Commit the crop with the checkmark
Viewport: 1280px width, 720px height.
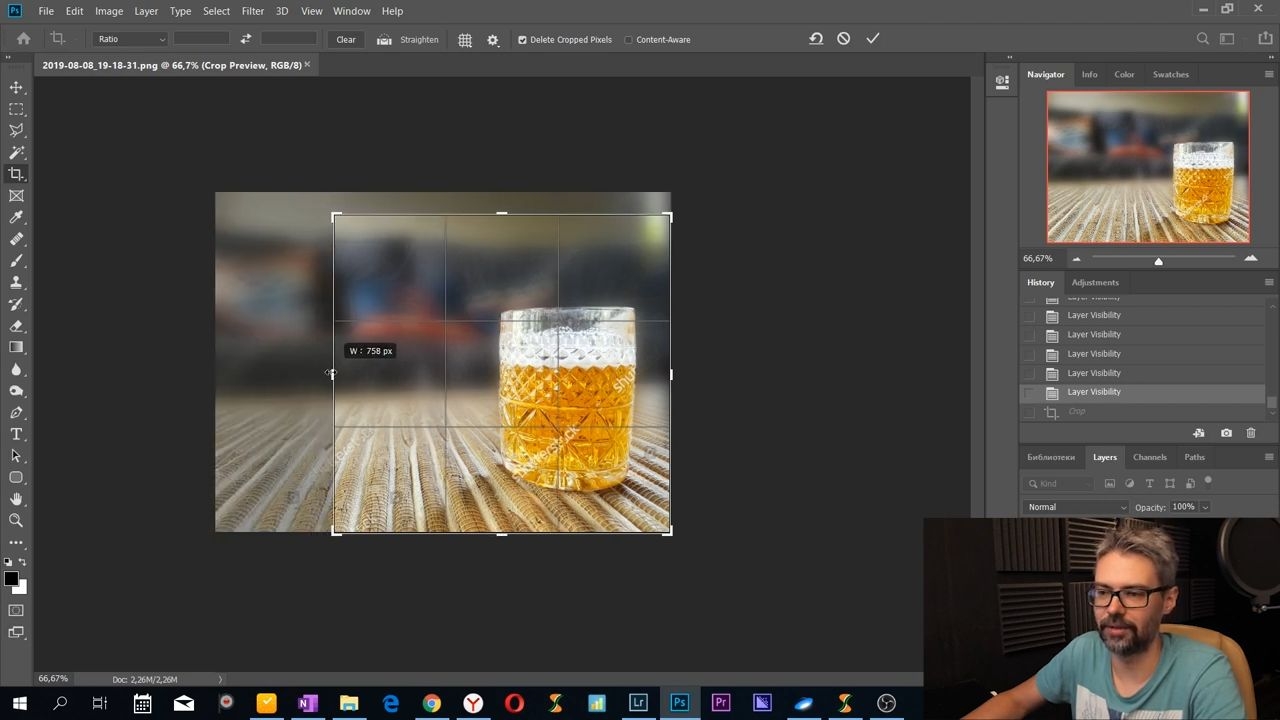[873, 39]
